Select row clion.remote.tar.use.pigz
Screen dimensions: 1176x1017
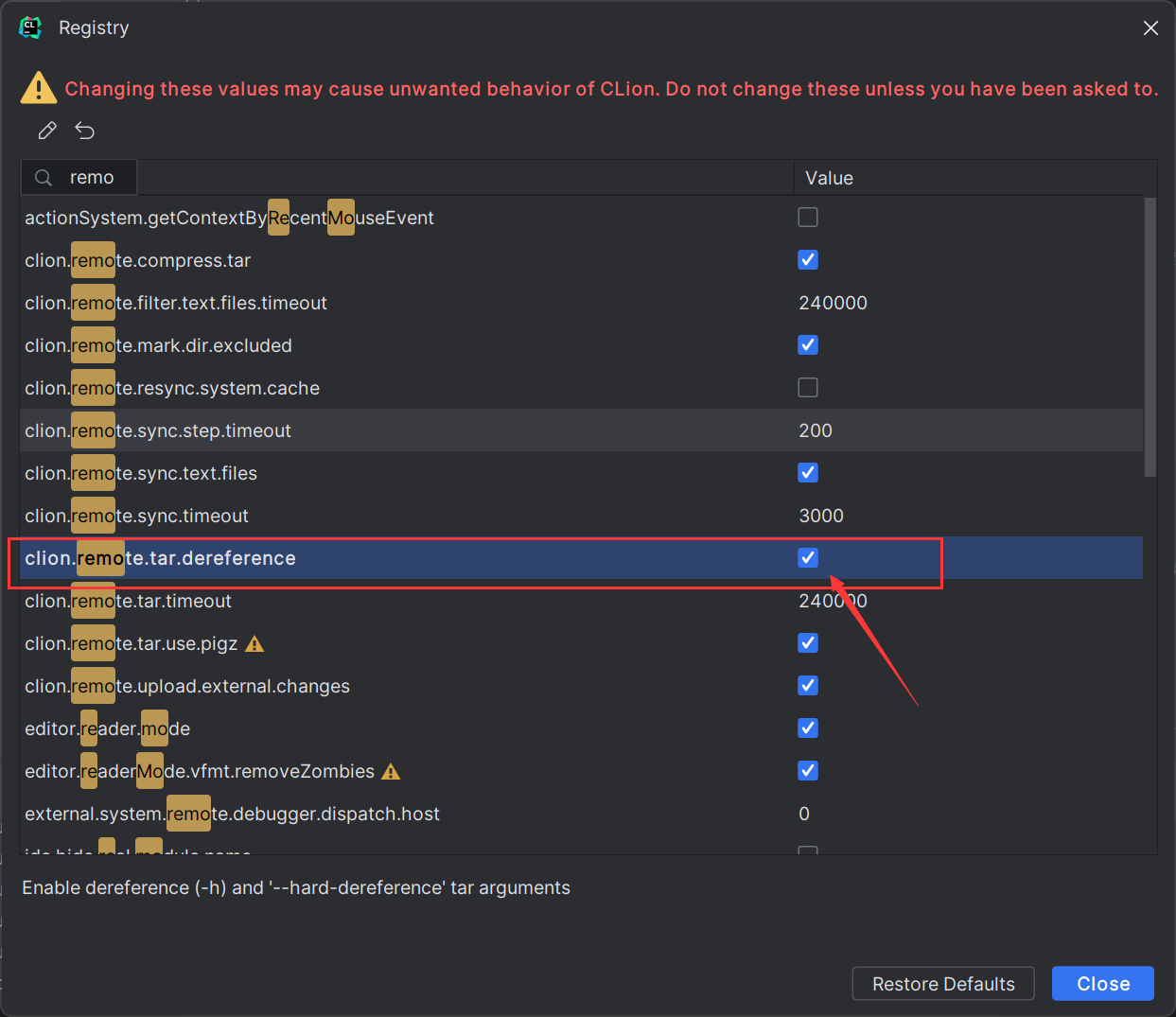581,643
